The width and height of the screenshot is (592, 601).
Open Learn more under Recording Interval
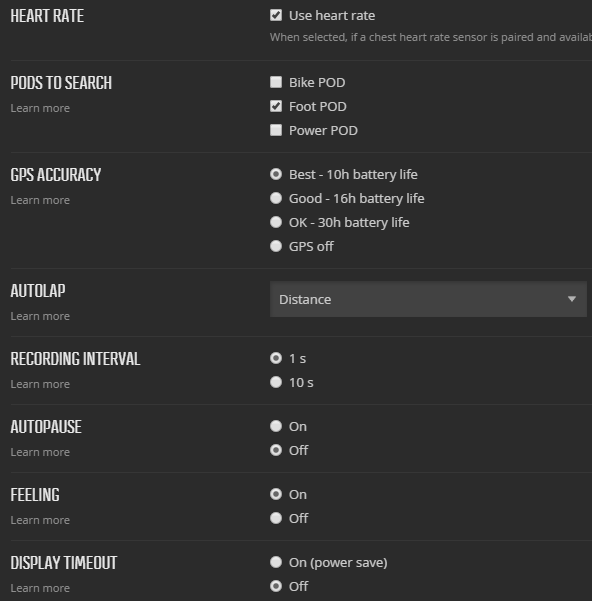click(x=40, y=384)
